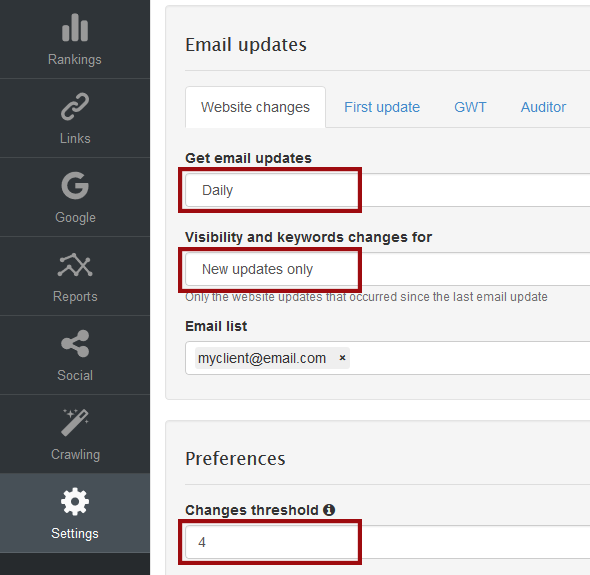Select the Google G icon
The image size is (590, 575).
(75, 185)
